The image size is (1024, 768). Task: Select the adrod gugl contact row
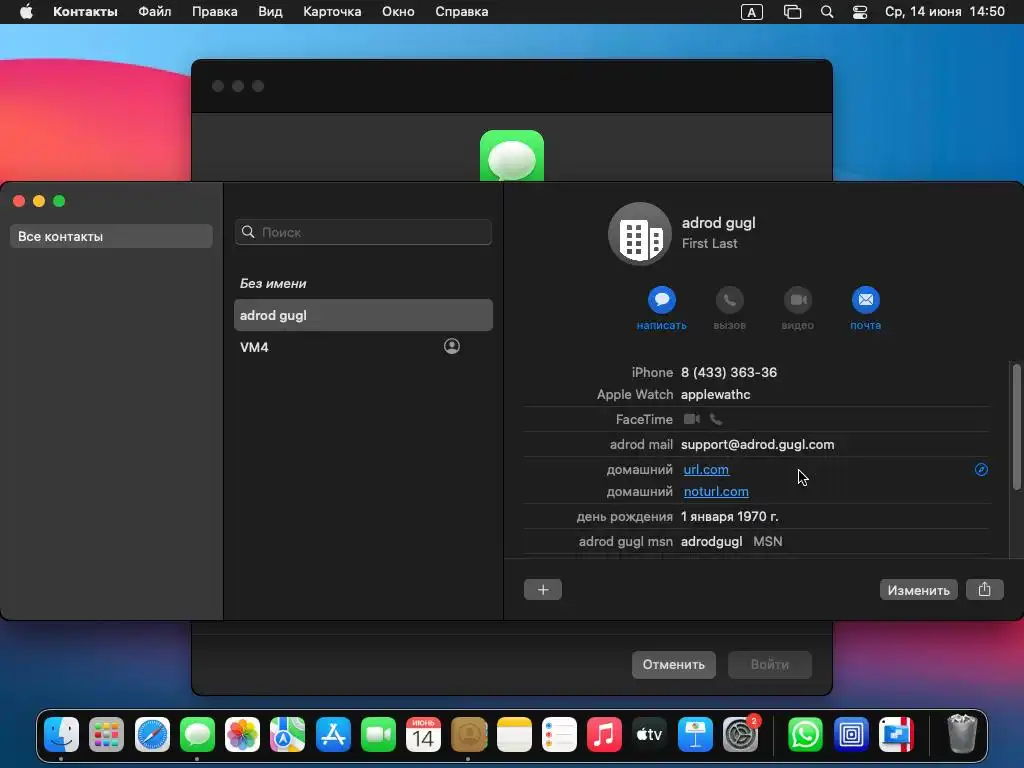pos(363,315)
